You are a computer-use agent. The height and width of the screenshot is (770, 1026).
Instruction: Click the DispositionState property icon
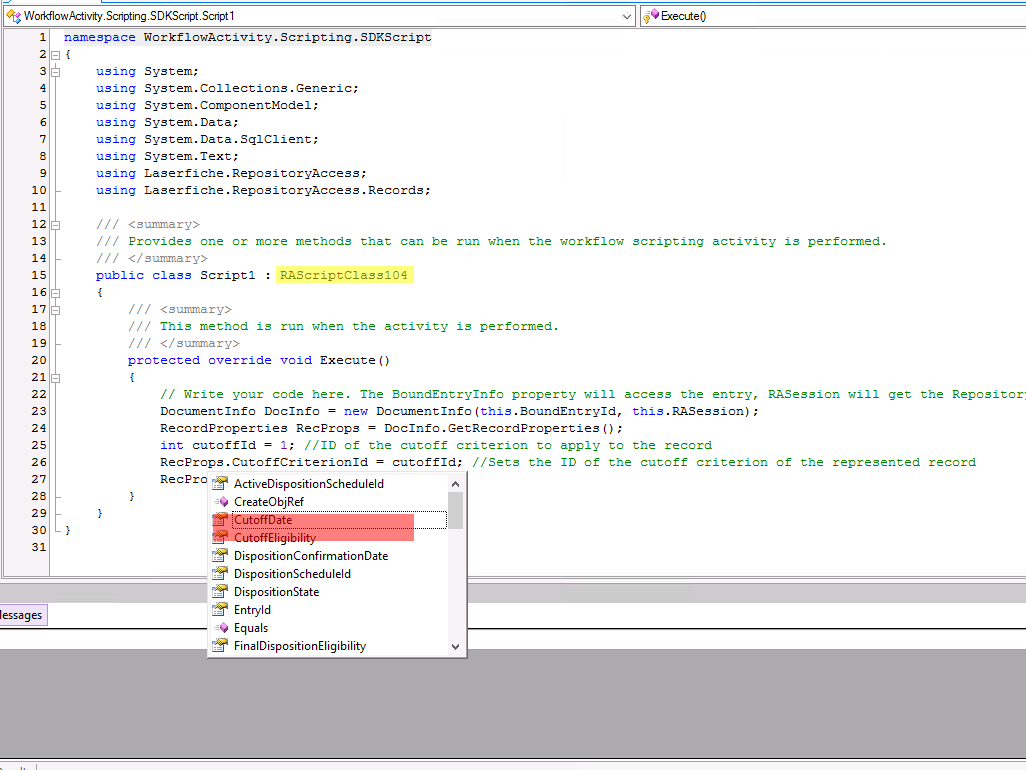click(x=220, y=592)
